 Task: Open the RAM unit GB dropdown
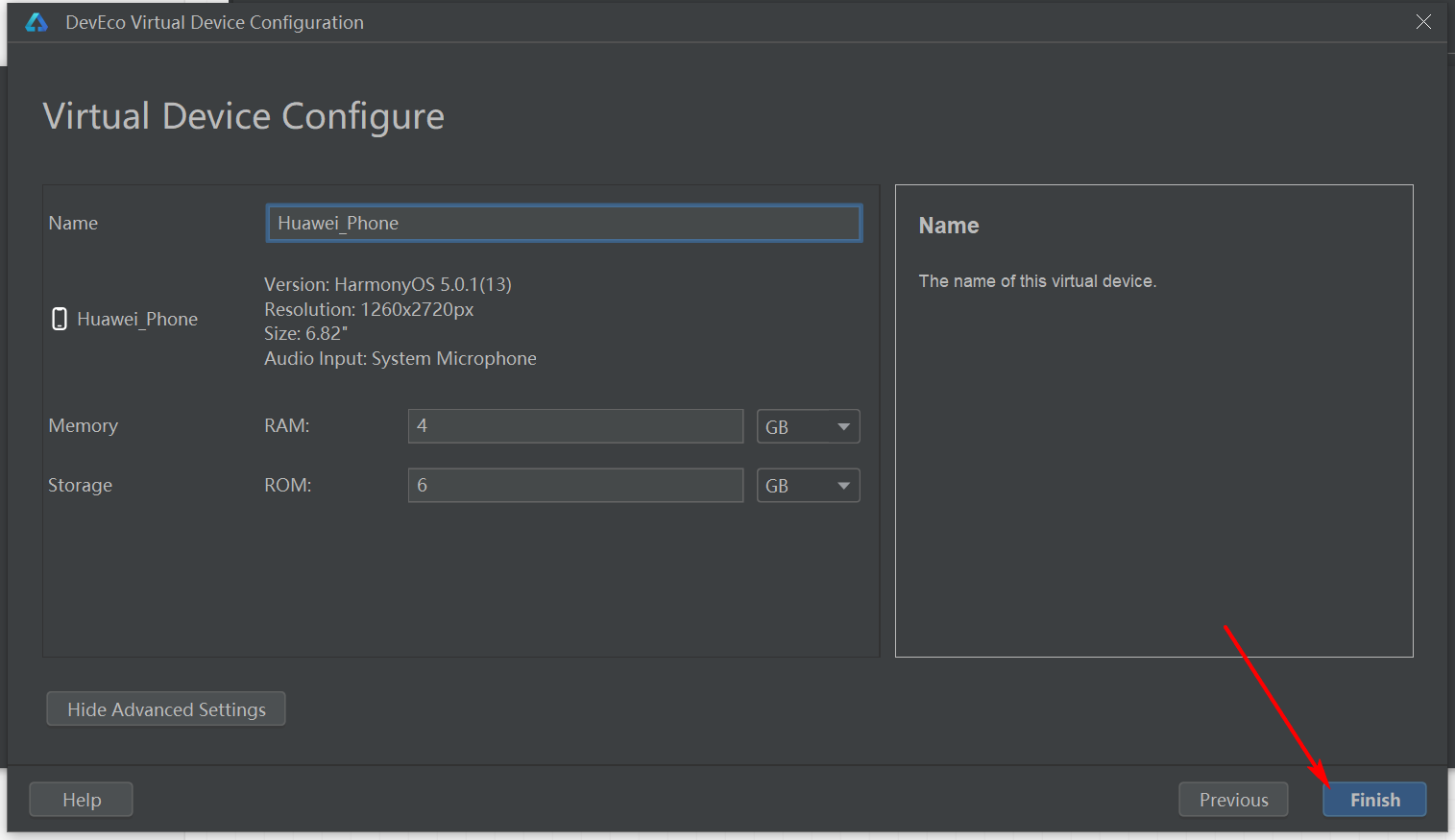coord(808,426)
